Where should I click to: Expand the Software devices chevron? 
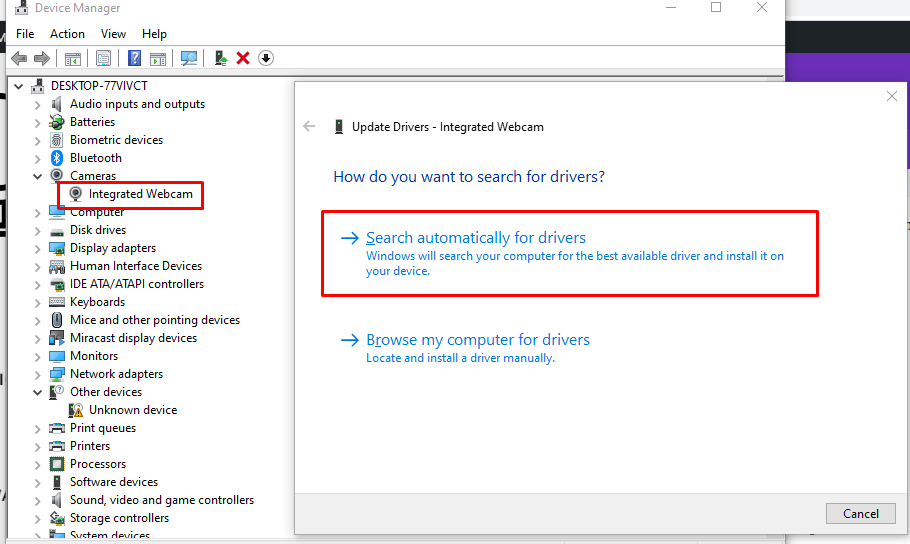tap(37, 483)
